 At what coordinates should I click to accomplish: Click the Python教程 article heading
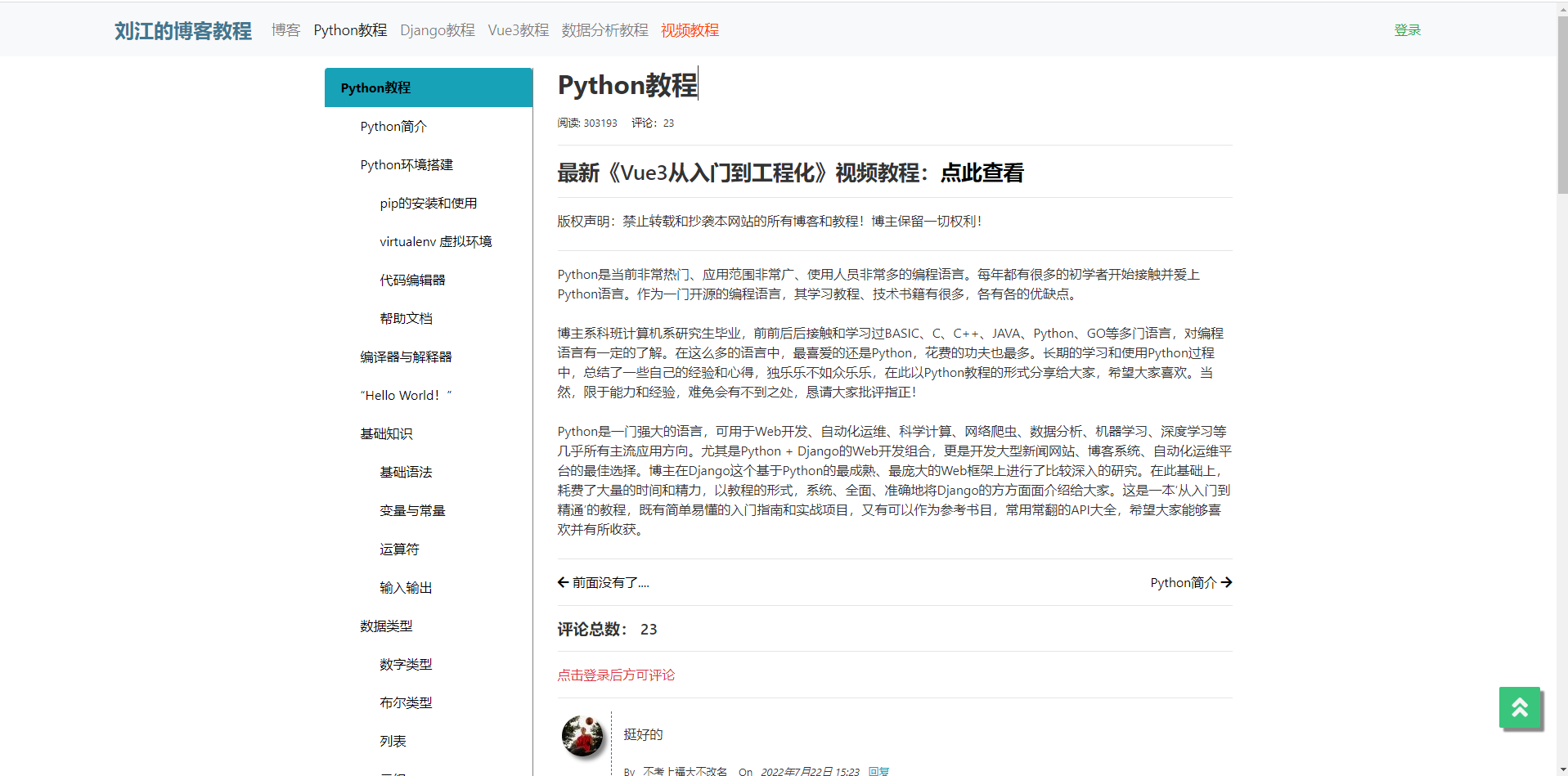(627, 85)
